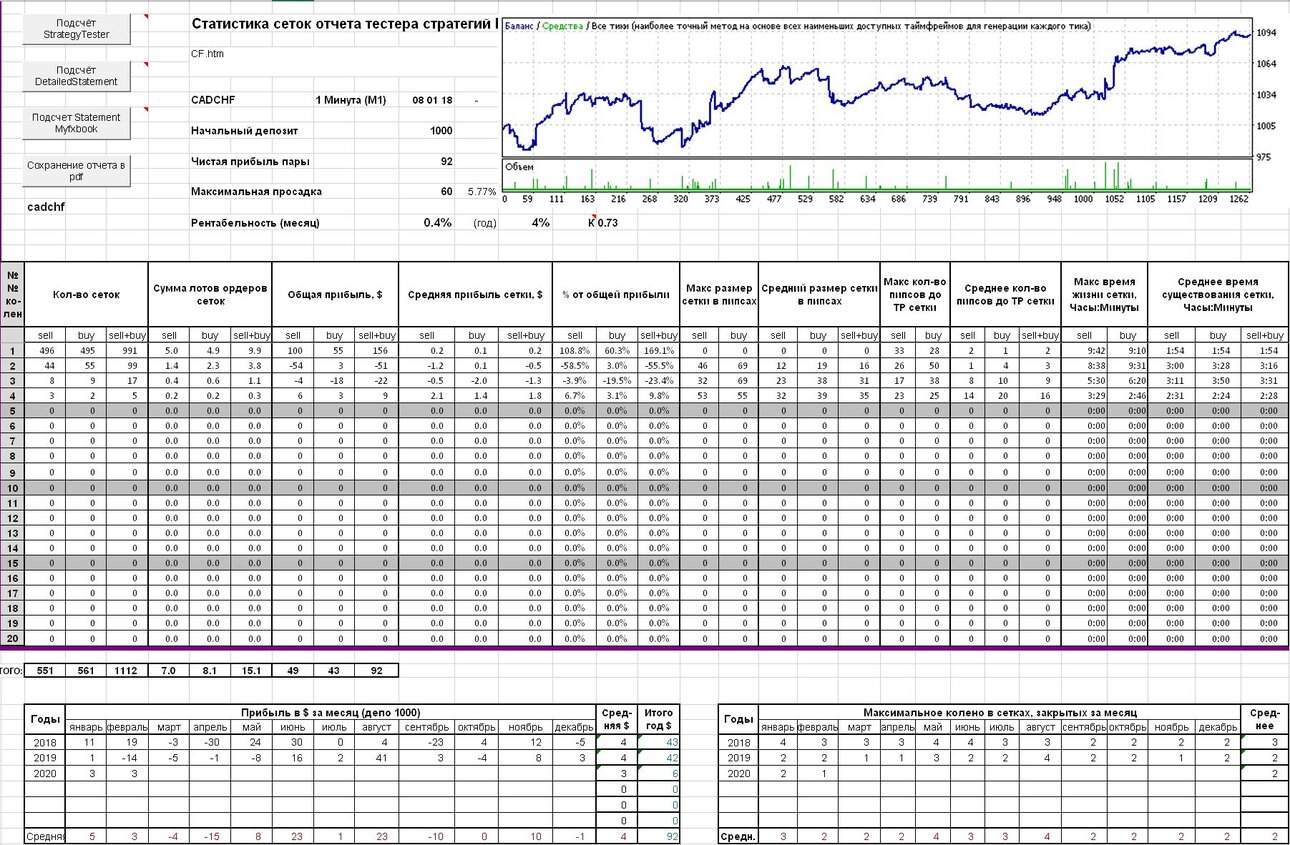This screenshot has height=845, width=1290.
Task: Click knee row number 10
Action: click(x=13, y=487)
